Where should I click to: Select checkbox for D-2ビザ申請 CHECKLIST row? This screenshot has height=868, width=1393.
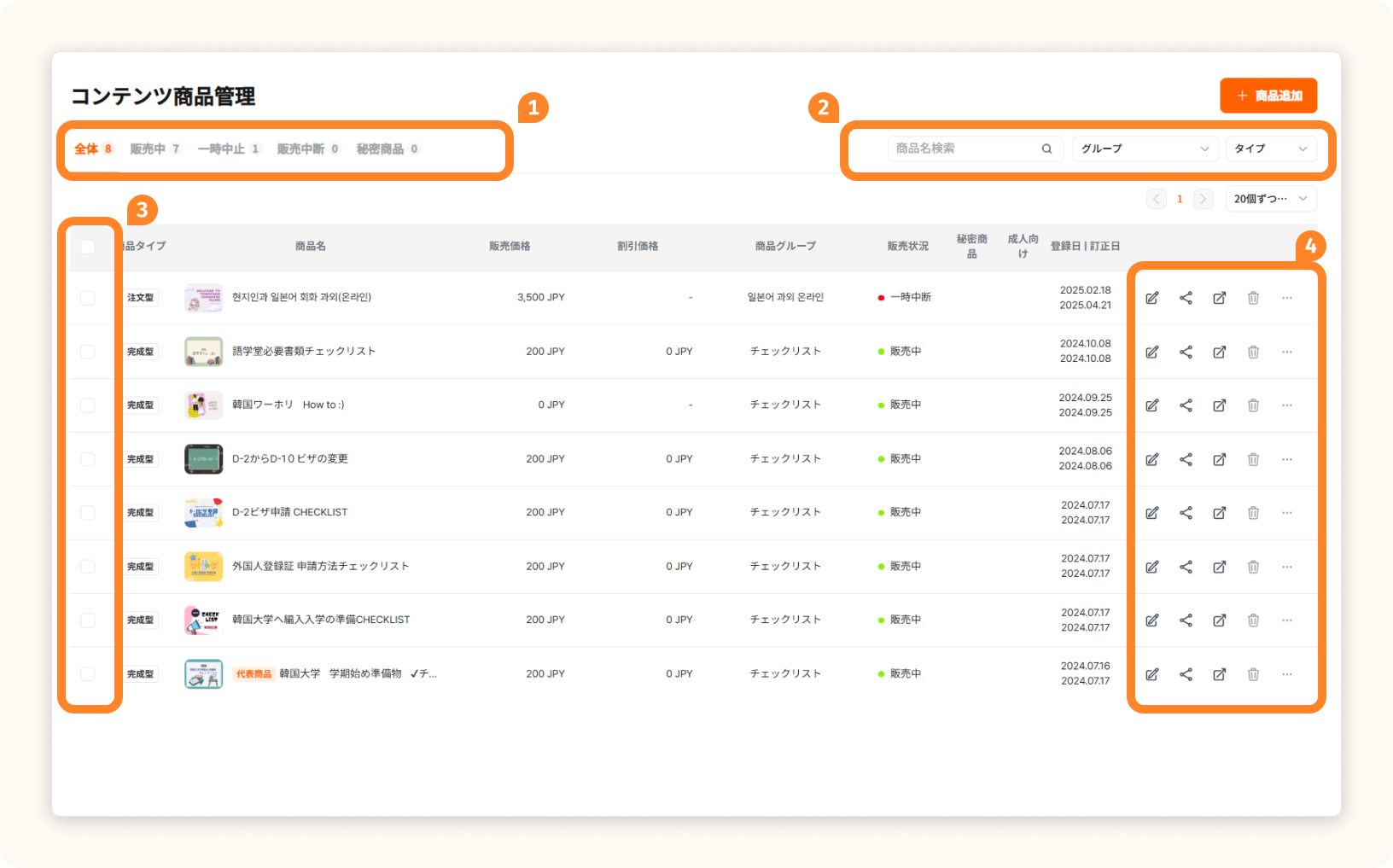pos(88,513)
